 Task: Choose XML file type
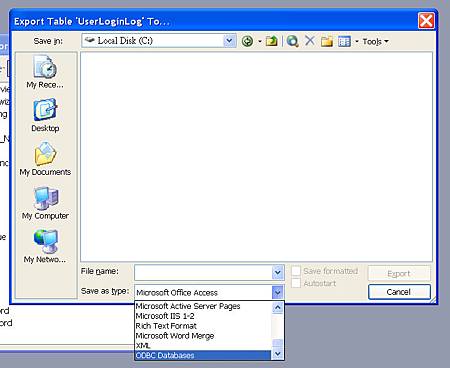point(203,345)
